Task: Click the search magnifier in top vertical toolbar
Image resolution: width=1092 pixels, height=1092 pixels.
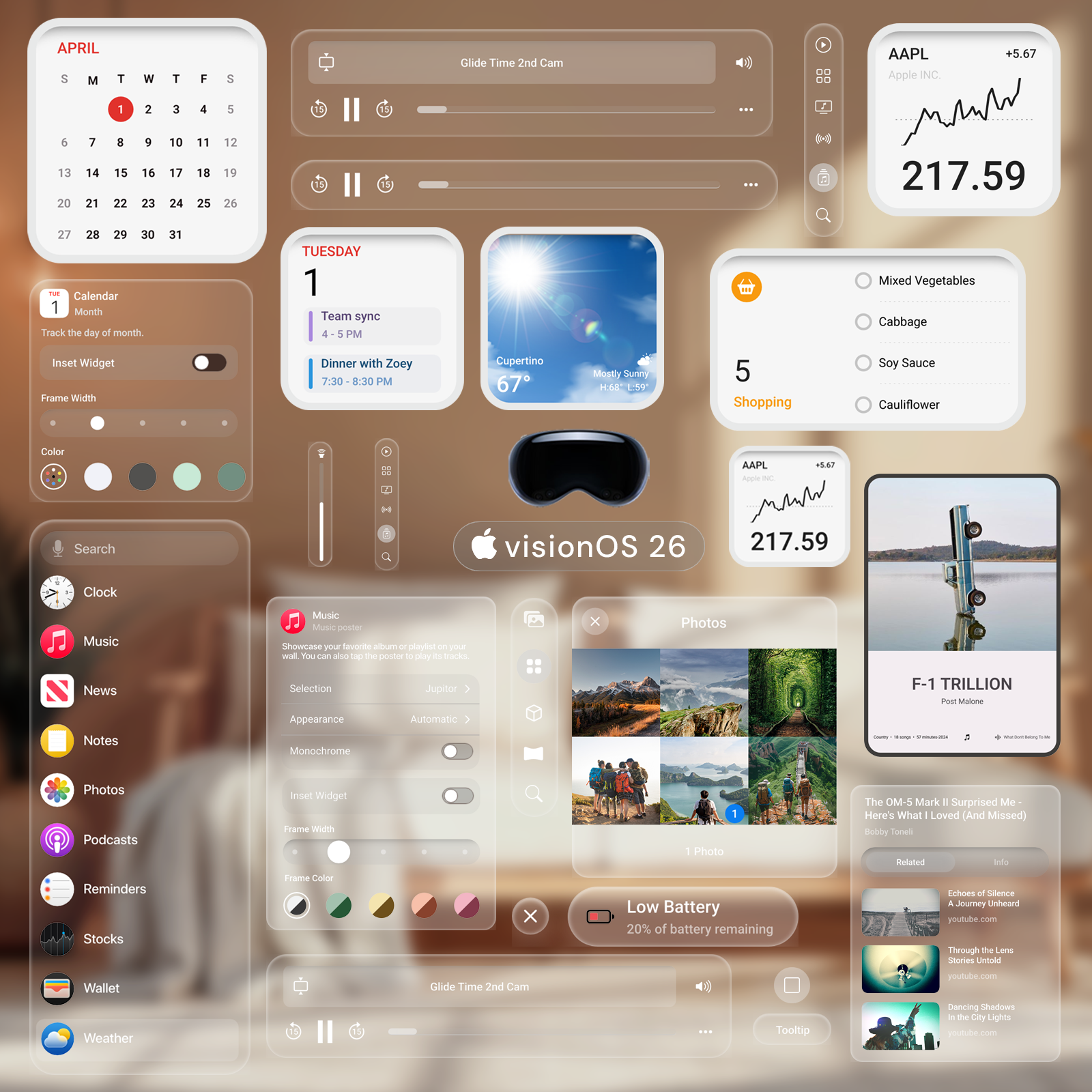Action: [823, 216]
